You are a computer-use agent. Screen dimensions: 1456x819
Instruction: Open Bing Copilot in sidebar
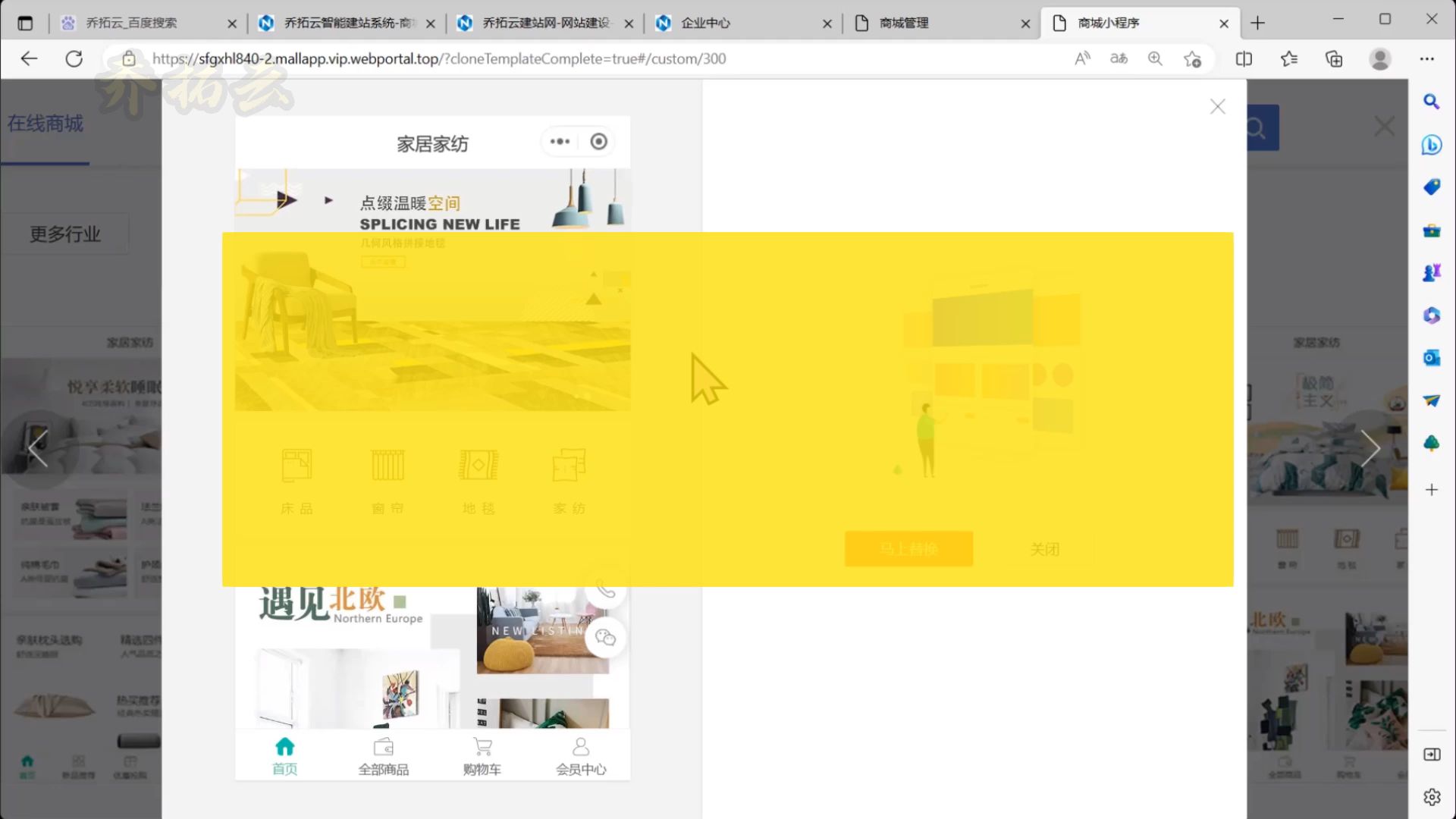[1432, 144]
